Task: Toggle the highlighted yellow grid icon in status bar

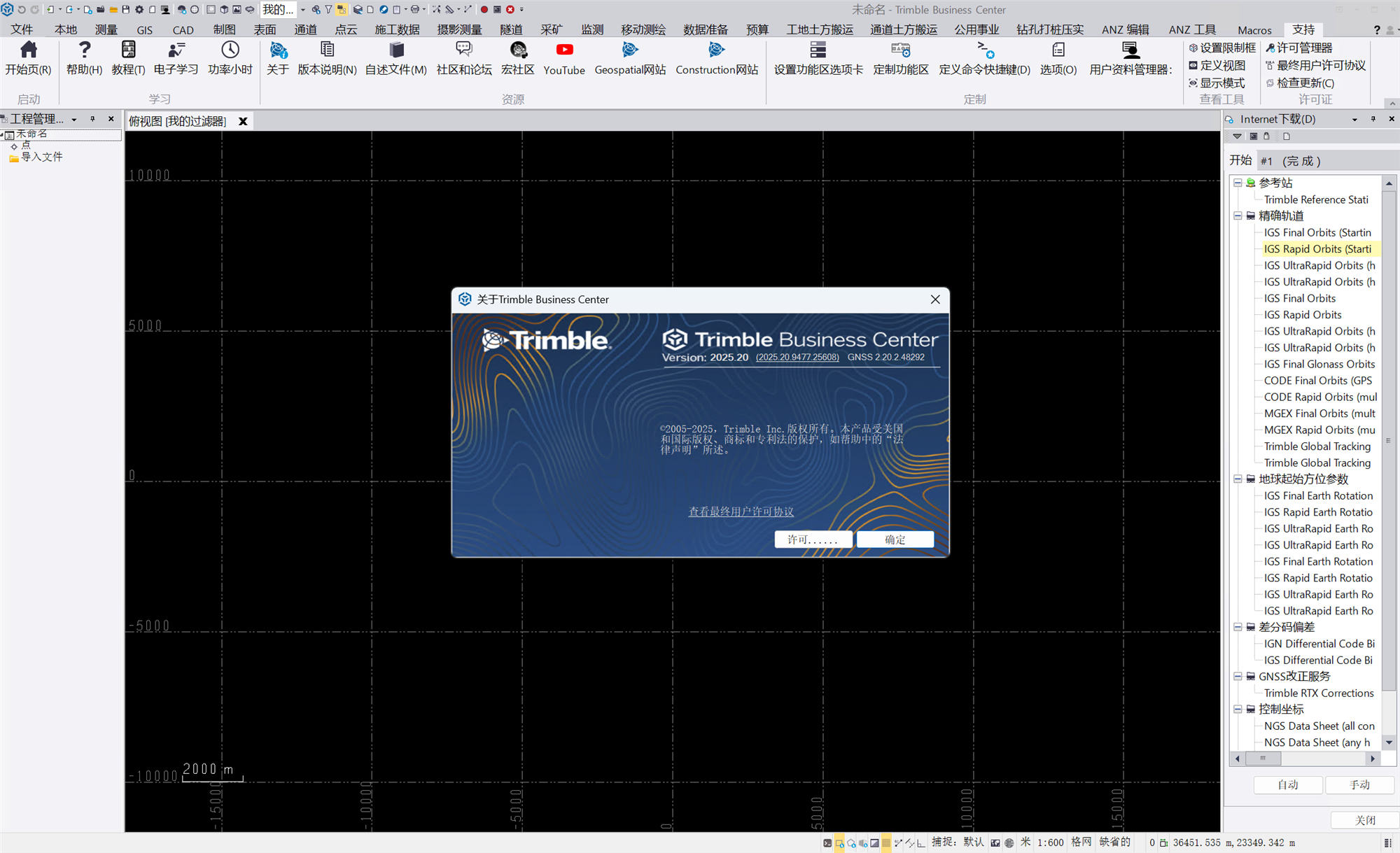Action: [x=886, y=843]
